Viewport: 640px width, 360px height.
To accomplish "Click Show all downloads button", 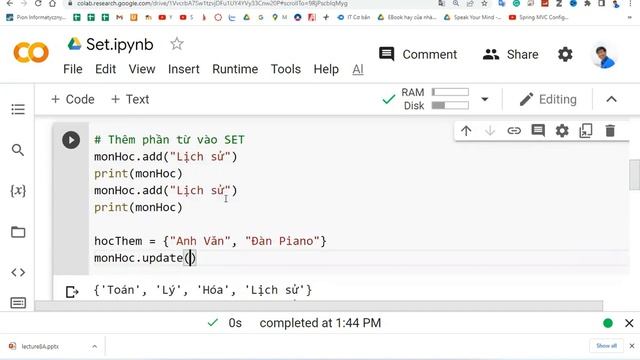I will pos(606,346).
